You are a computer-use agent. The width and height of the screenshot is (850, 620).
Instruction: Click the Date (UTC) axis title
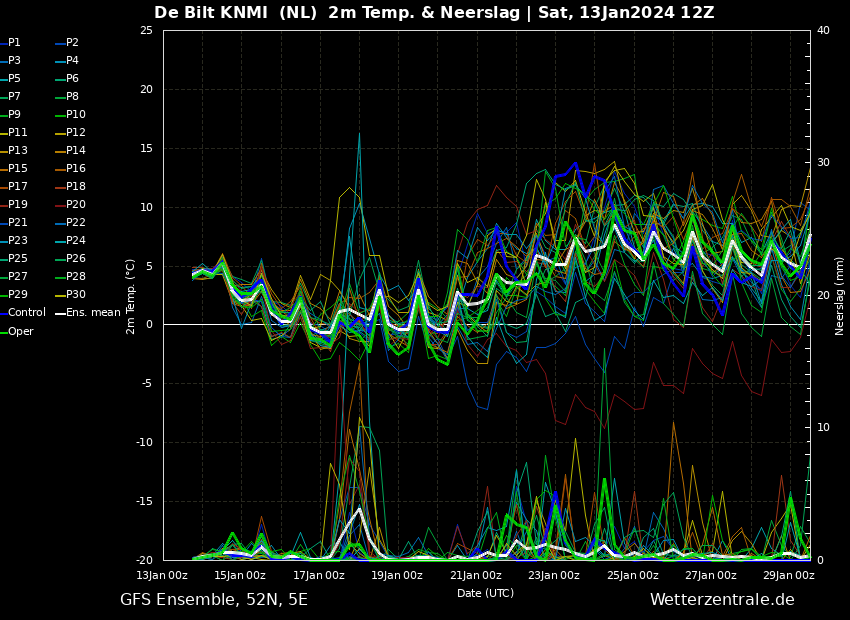coord(485,593)
